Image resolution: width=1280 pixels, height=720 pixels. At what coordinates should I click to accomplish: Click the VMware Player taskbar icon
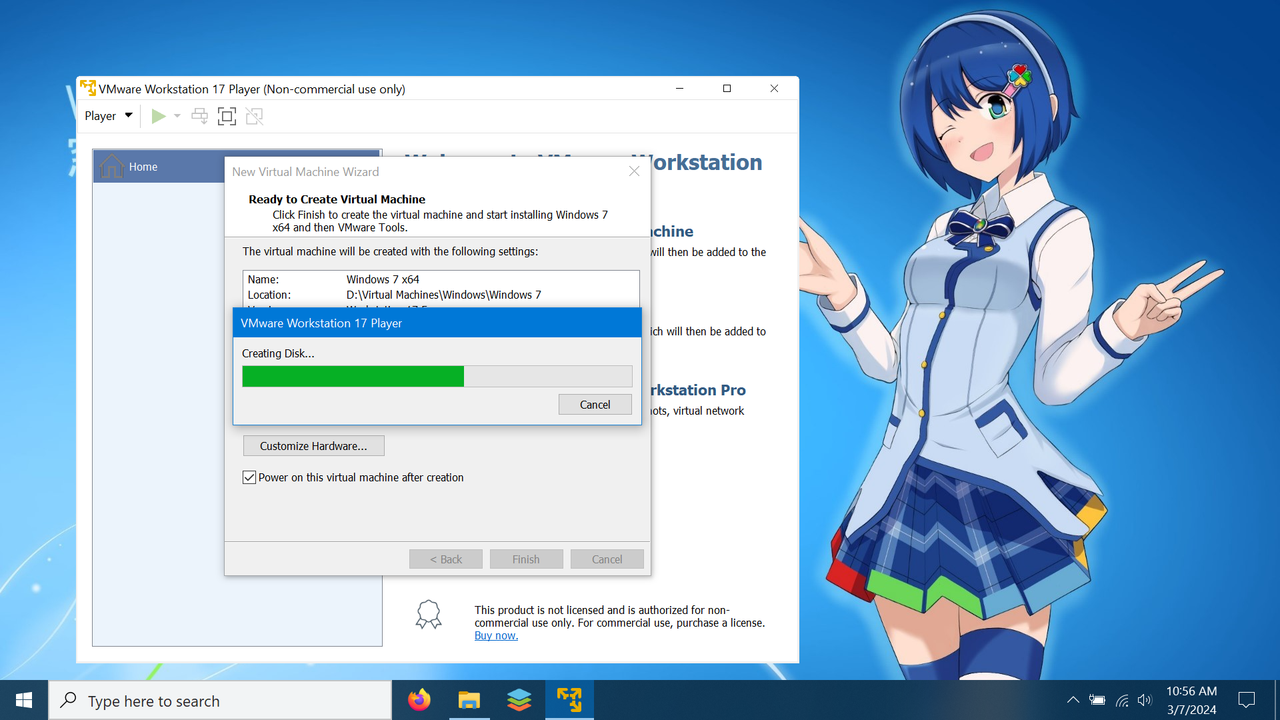[x=569, y=700]
